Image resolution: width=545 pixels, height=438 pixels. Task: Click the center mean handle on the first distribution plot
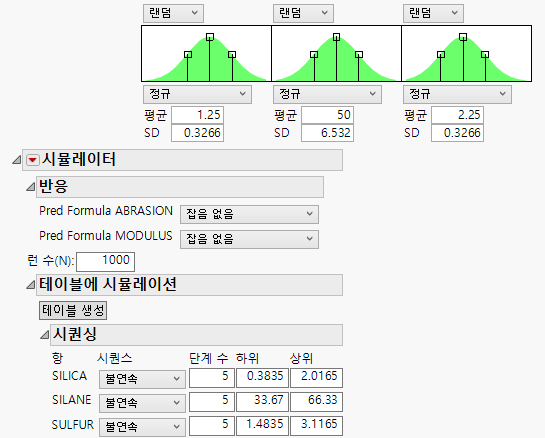click(x=210, y=37)
